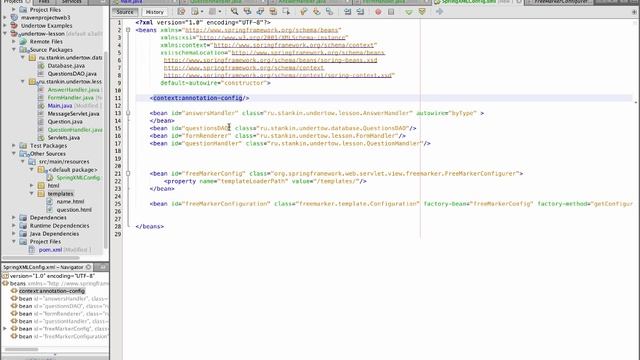Image resolution: width=640 pixels, height=360 pixels.
Task: Click the Validate XML yellow arrow icon
Action: [x=422, y=12]
